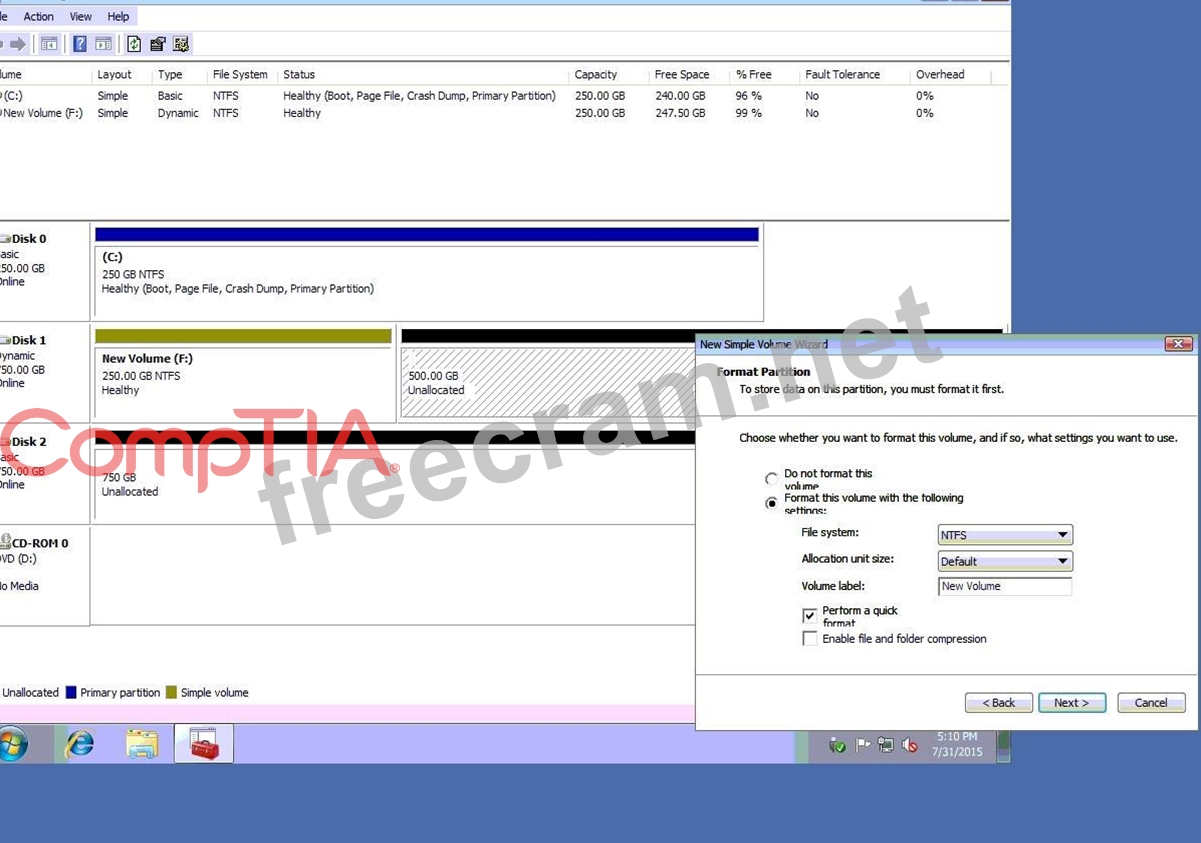This screenshot has width=1201, height=843.
Task: Open the File system NTFS dropdown
Action: pos(1005,535)
